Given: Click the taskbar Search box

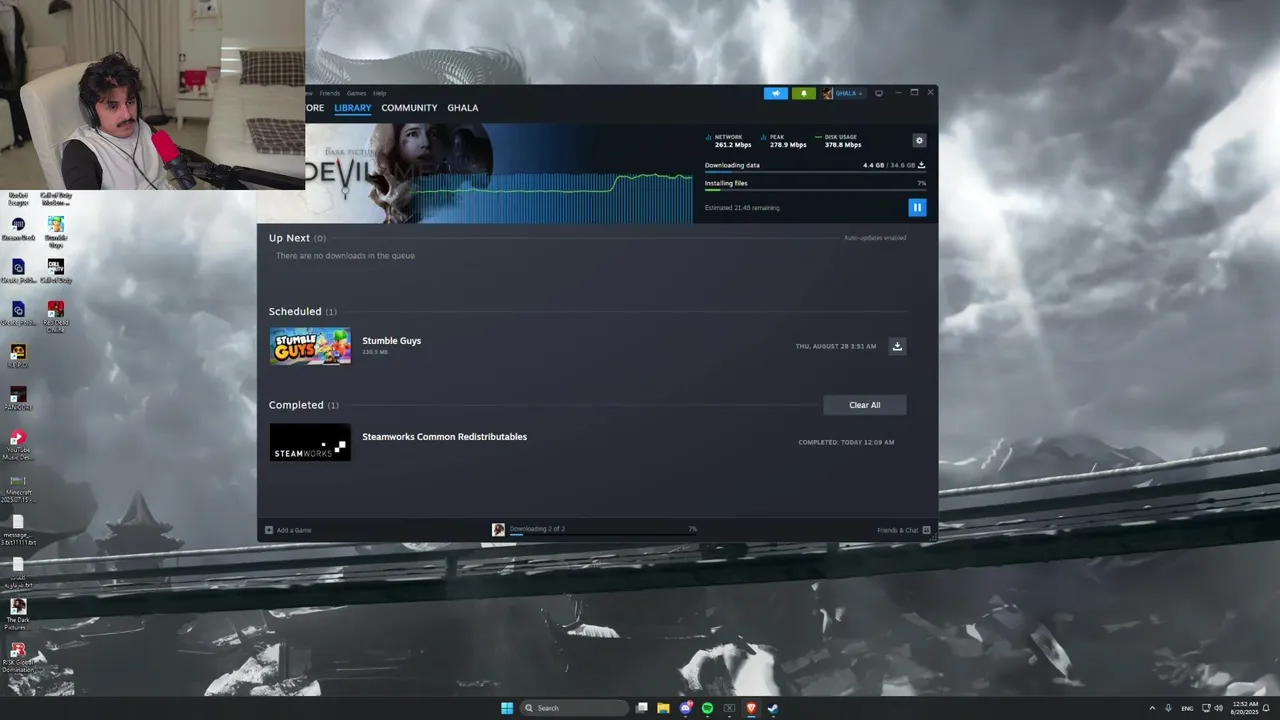Looking at the screenshot, I should click(x=575, y=708).
